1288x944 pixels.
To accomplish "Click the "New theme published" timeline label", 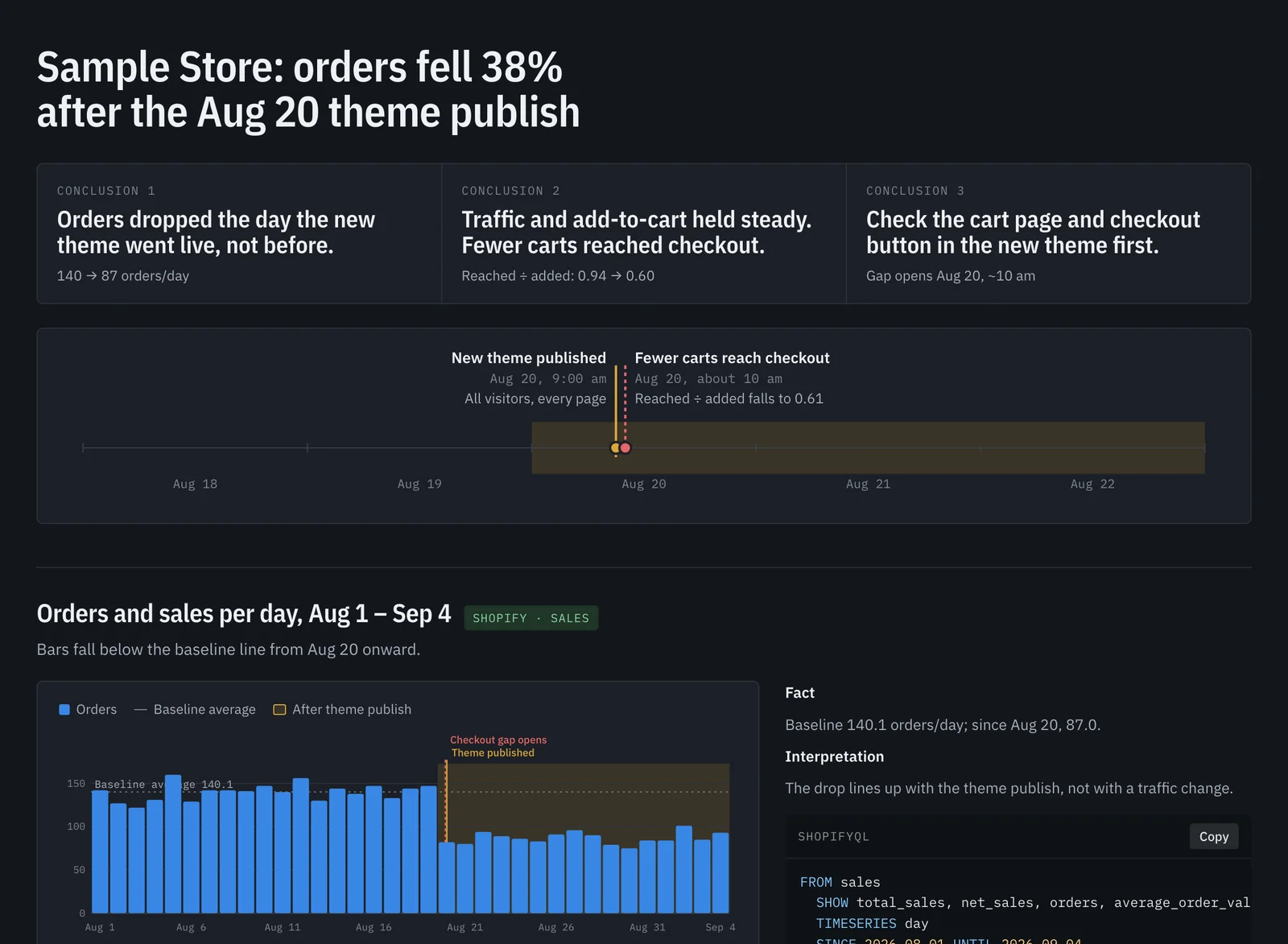I will coord(529,358).
